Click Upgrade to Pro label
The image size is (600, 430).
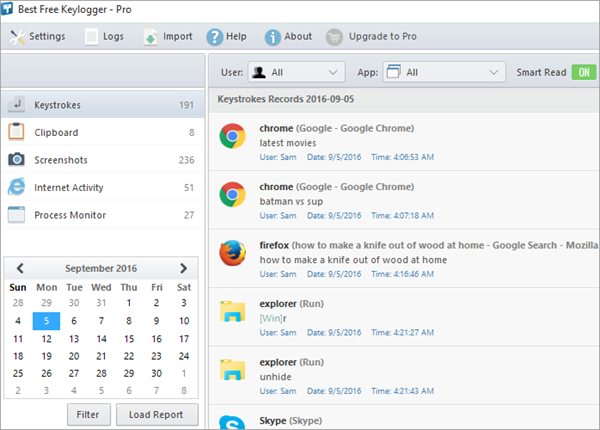[x=383, y=37]
